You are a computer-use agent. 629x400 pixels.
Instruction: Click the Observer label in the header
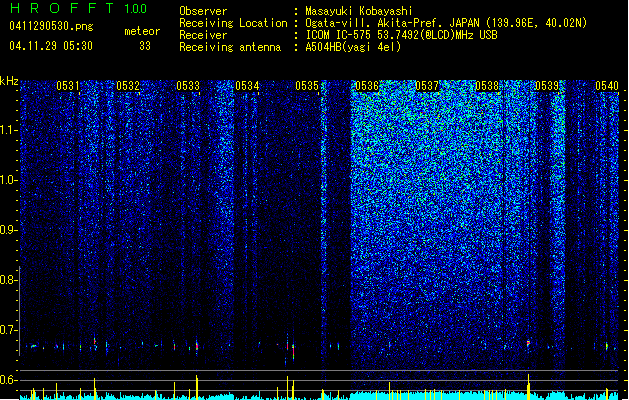[x=203, y=11]
